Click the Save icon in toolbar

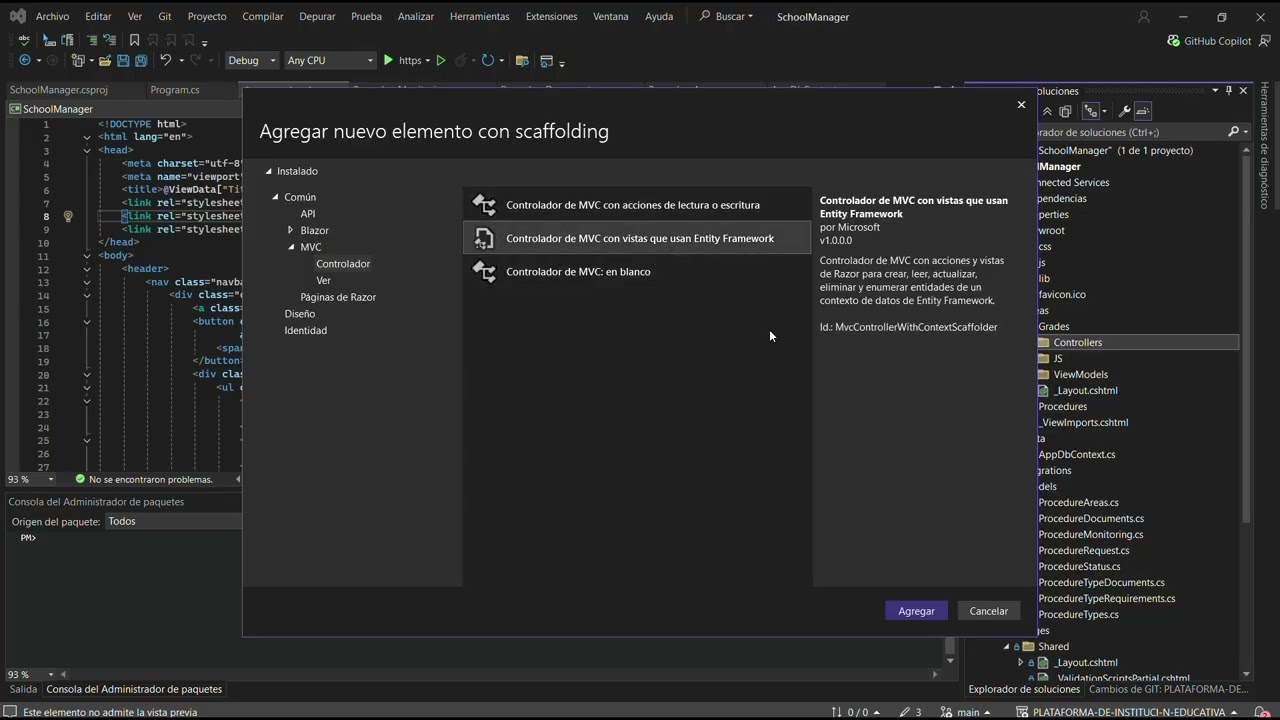coord(123,61)
